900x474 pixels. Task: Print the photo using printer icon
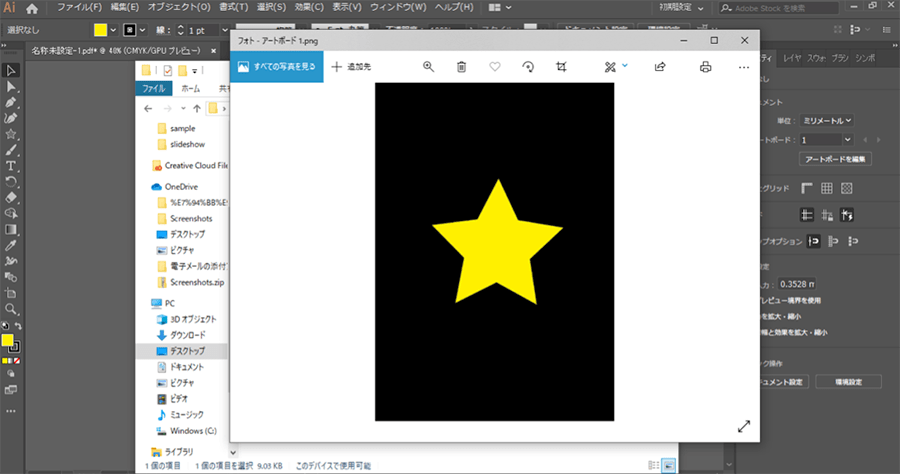(706, 67)
